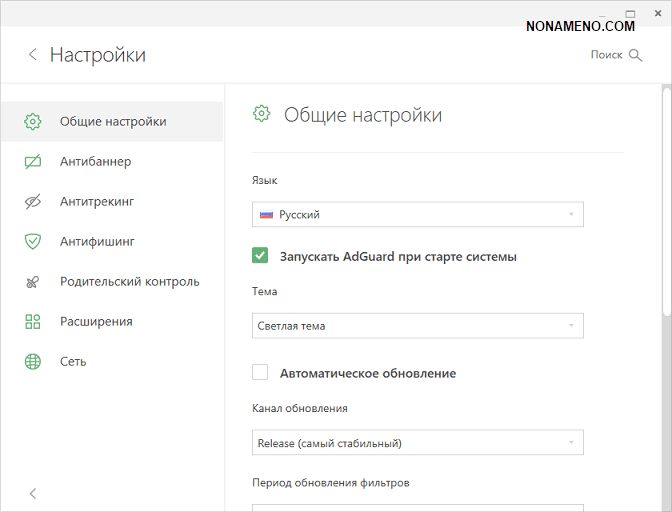Open the Язык dropdown showing Русский

417,214
